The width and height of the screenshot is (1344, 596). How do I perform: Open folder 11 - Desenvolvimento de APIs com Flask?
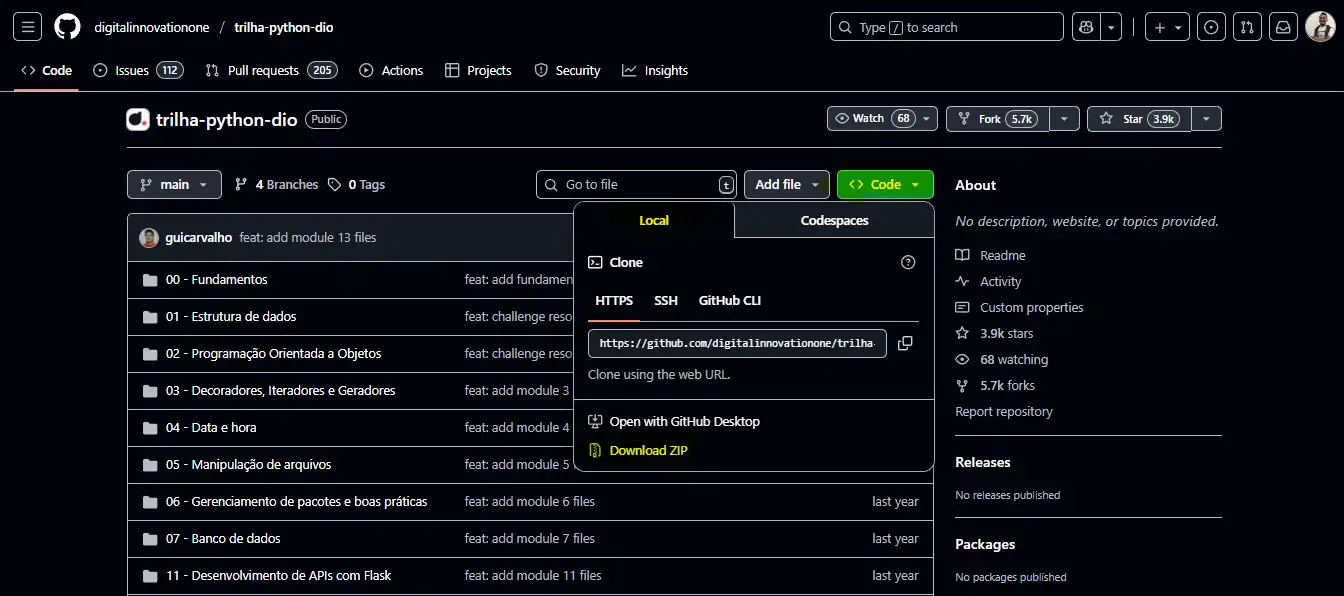click(278, 576)
